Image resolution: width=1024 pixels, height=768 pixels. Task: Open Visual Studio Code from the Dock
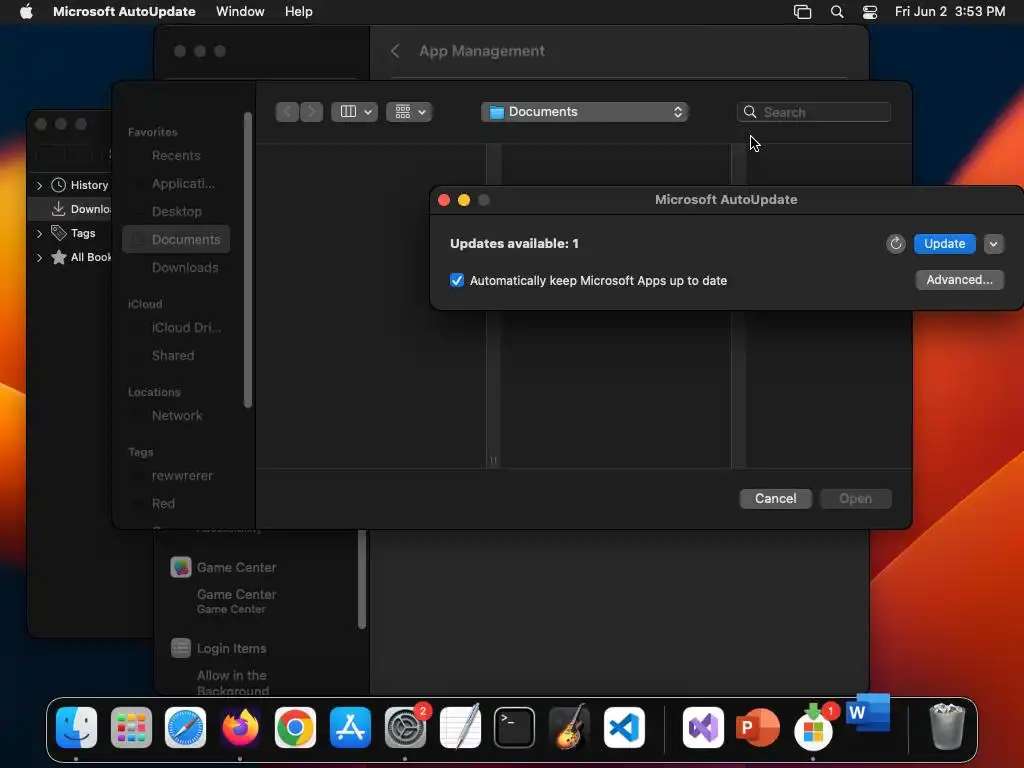point(624,728)
